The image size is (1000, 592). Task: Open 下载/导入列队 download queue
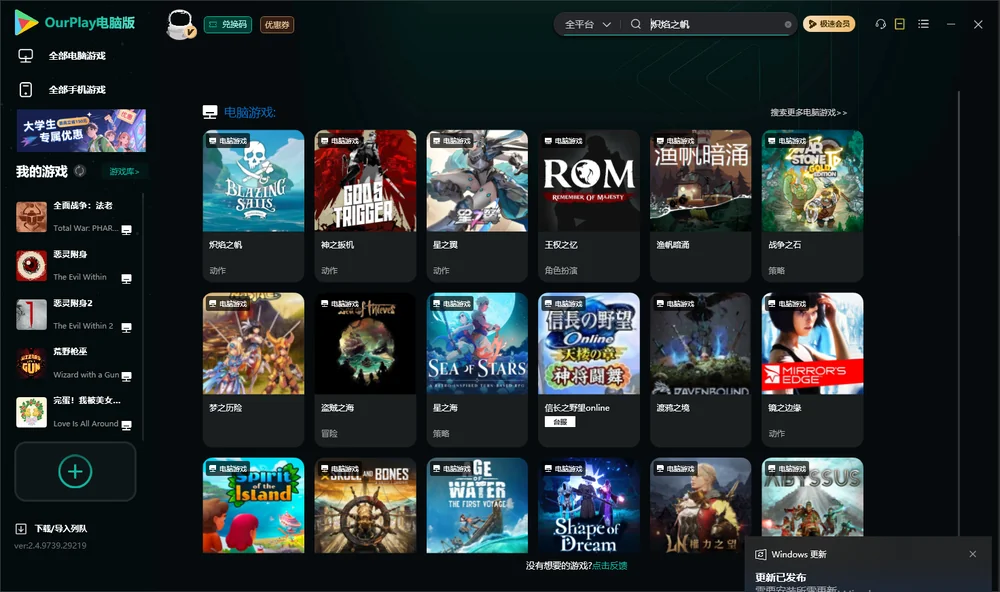click(61, 528)
